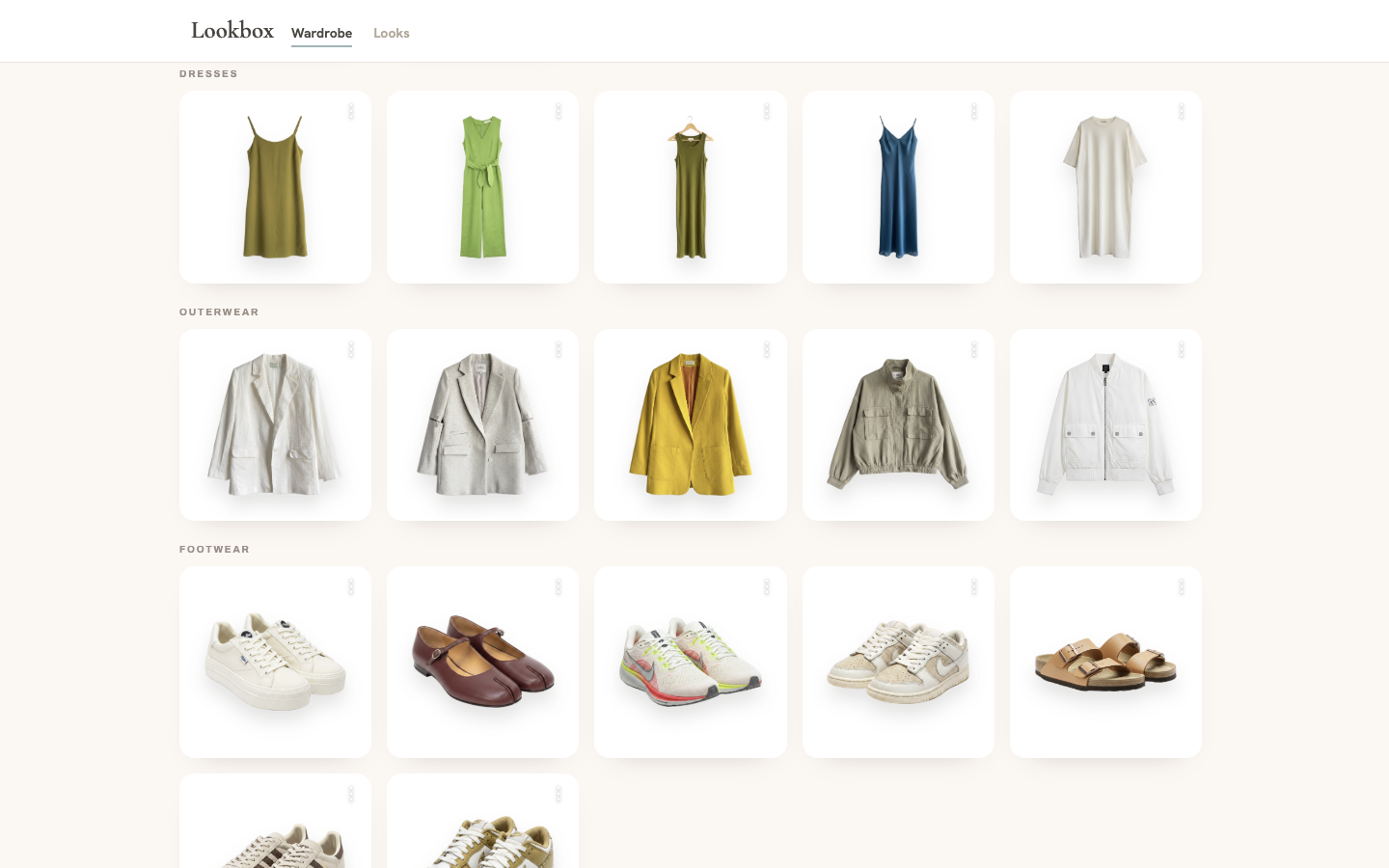Screen dimensions: 1389x868
Task: Open options menu on blue slip dress card
Action: click(974, 112)
